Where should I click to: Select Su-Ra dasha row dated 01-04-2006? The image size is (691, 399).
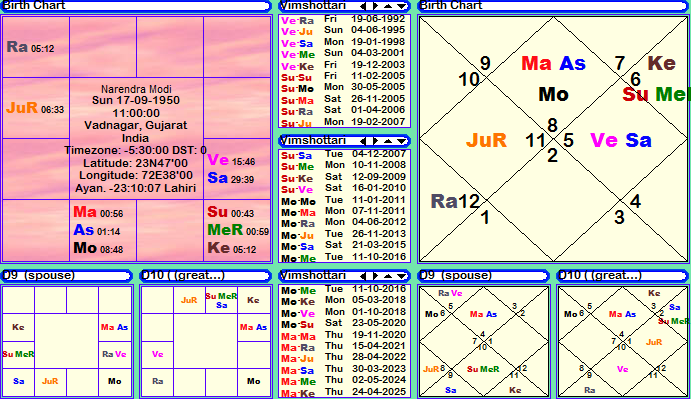[x=343, y=111]
